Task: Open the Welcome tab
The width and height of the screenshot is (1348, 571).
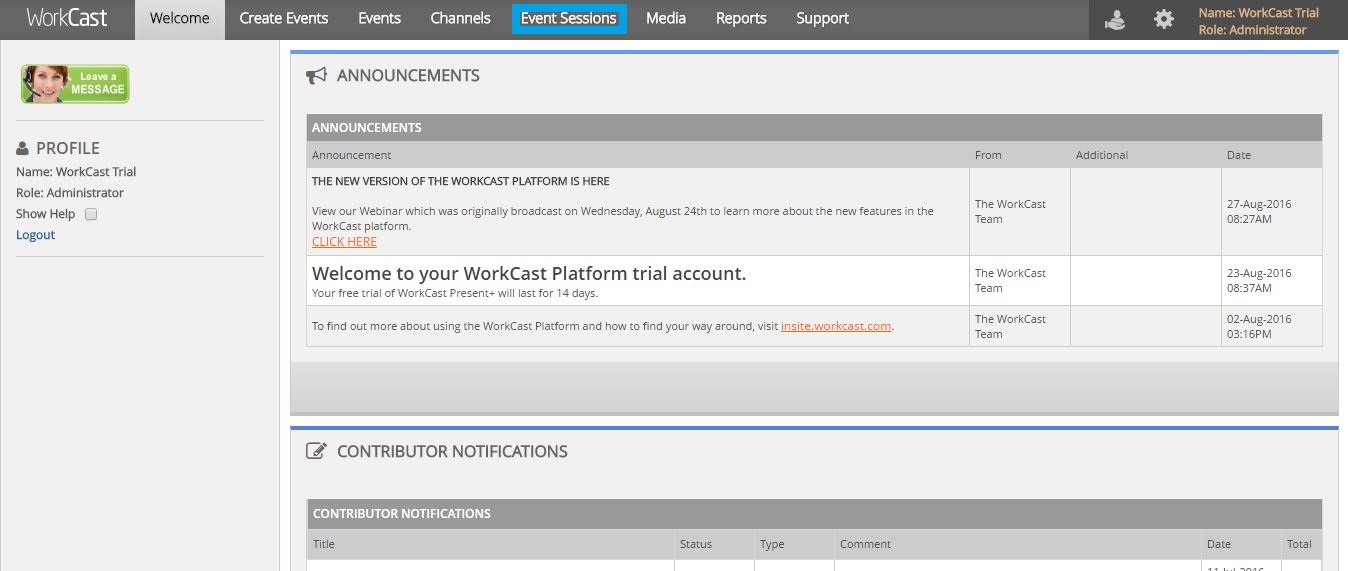Action: (x=180, y=19)
